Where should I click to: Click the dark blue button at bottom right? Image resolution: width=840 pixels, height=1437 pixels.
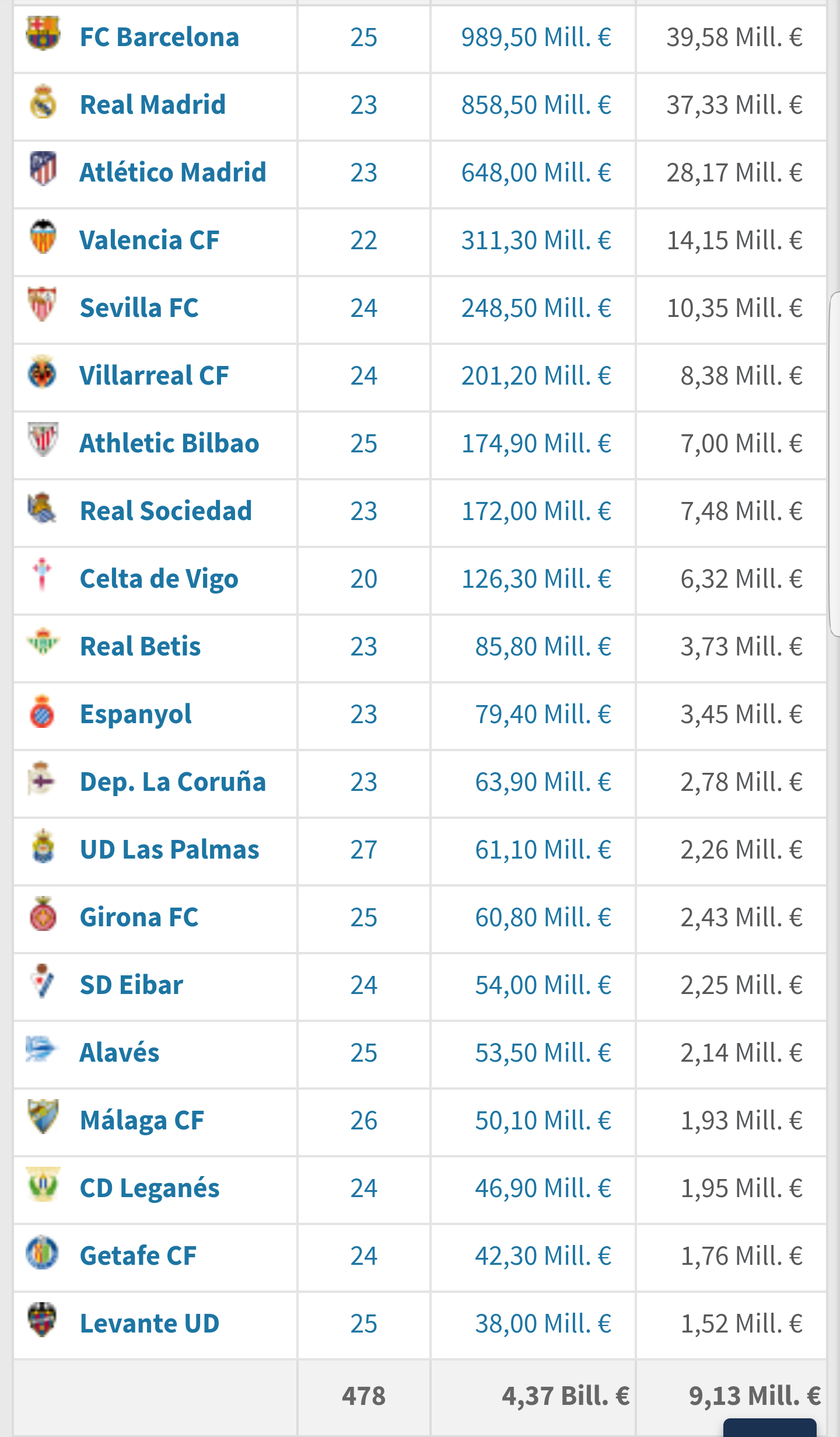point(769,1428)
